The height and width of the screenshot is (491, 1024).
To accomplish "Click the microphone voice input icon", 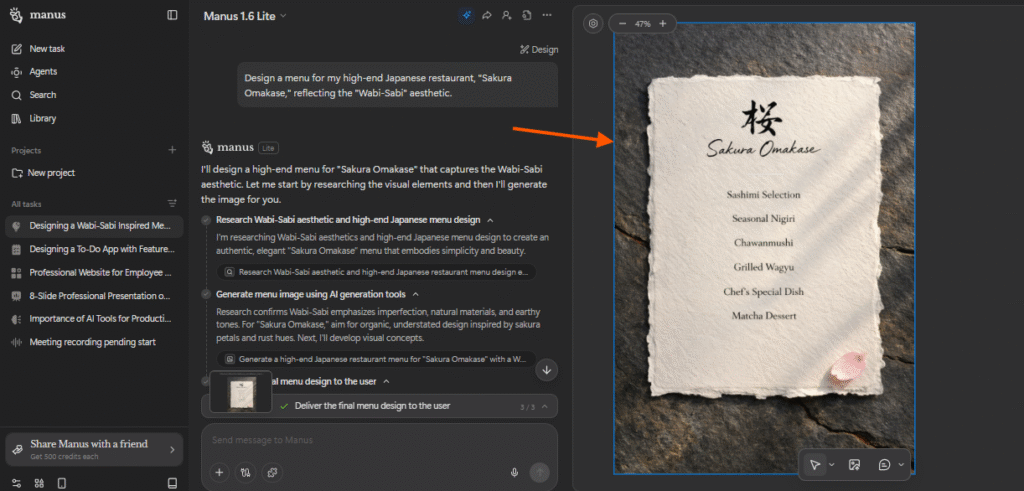I will [514, 472].
